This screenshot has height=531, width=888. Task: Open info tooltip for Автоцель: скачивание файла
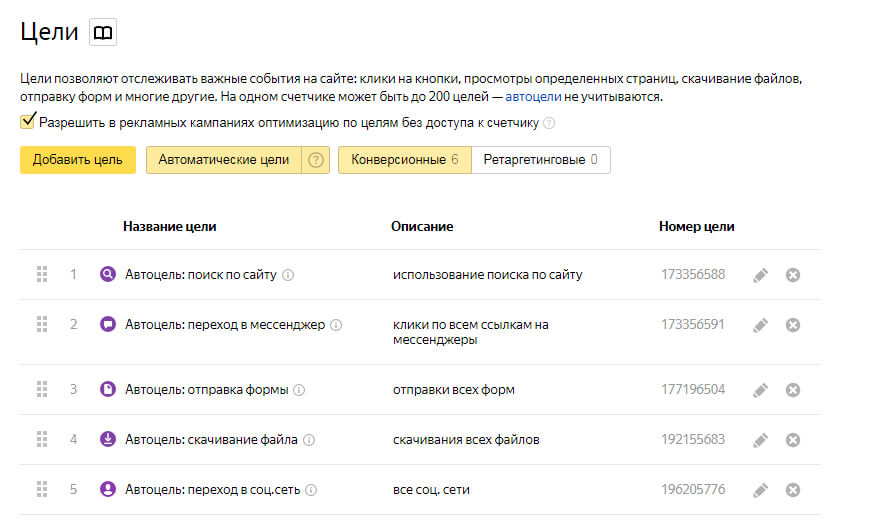(309, 440)
